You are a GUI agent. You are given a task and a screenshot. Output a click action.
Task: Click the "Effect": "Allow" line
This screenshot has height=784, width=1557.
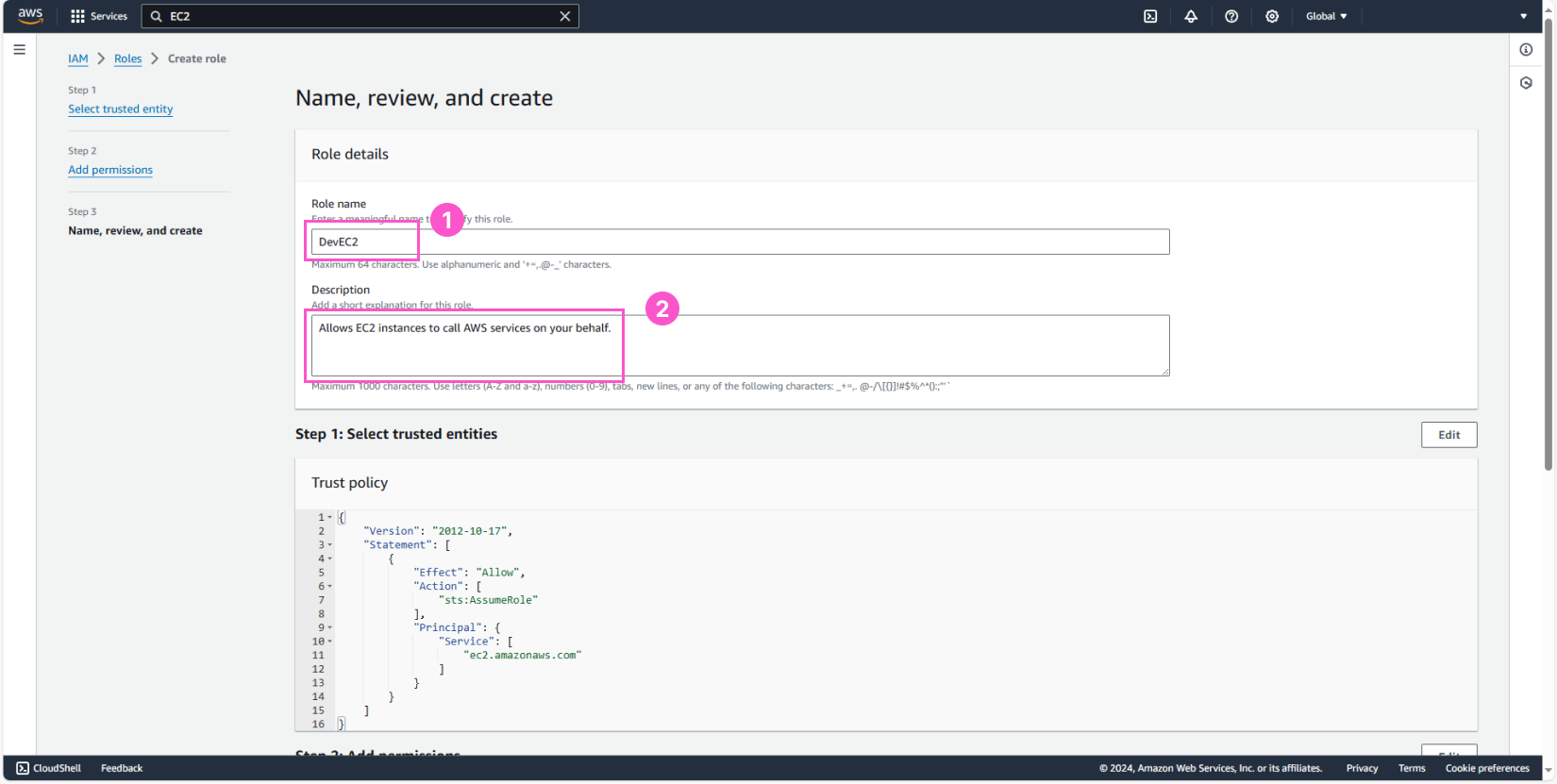[469, 573]
